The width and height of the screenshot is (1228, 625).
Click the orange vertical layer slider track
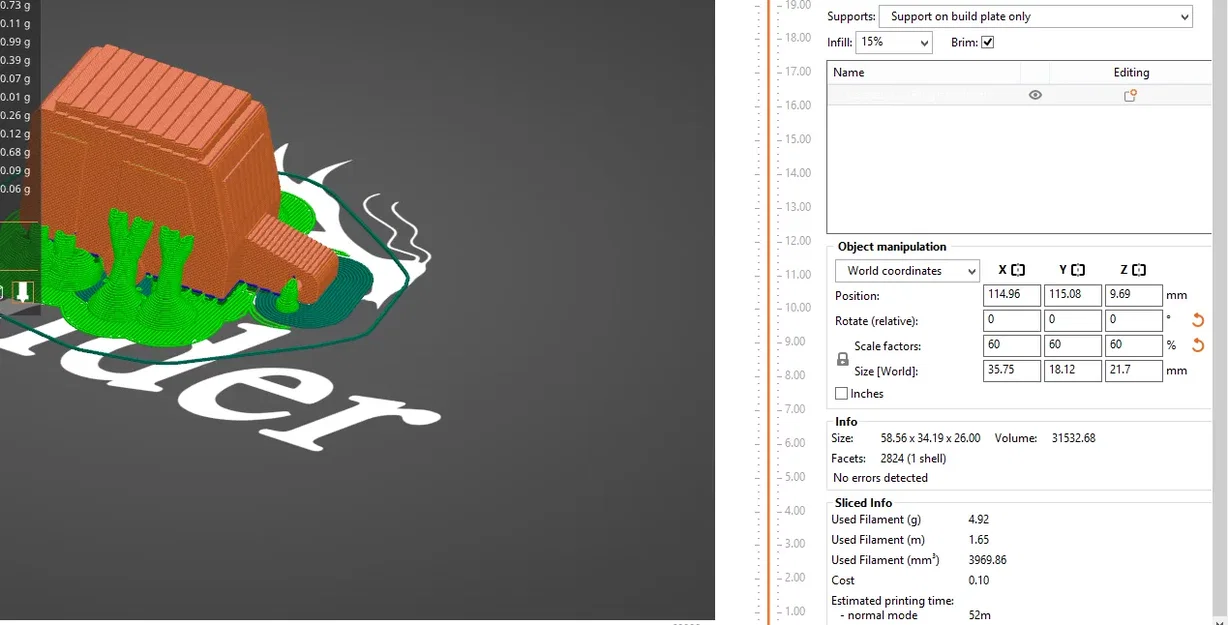pyautogui.click(x=768, y=312)
